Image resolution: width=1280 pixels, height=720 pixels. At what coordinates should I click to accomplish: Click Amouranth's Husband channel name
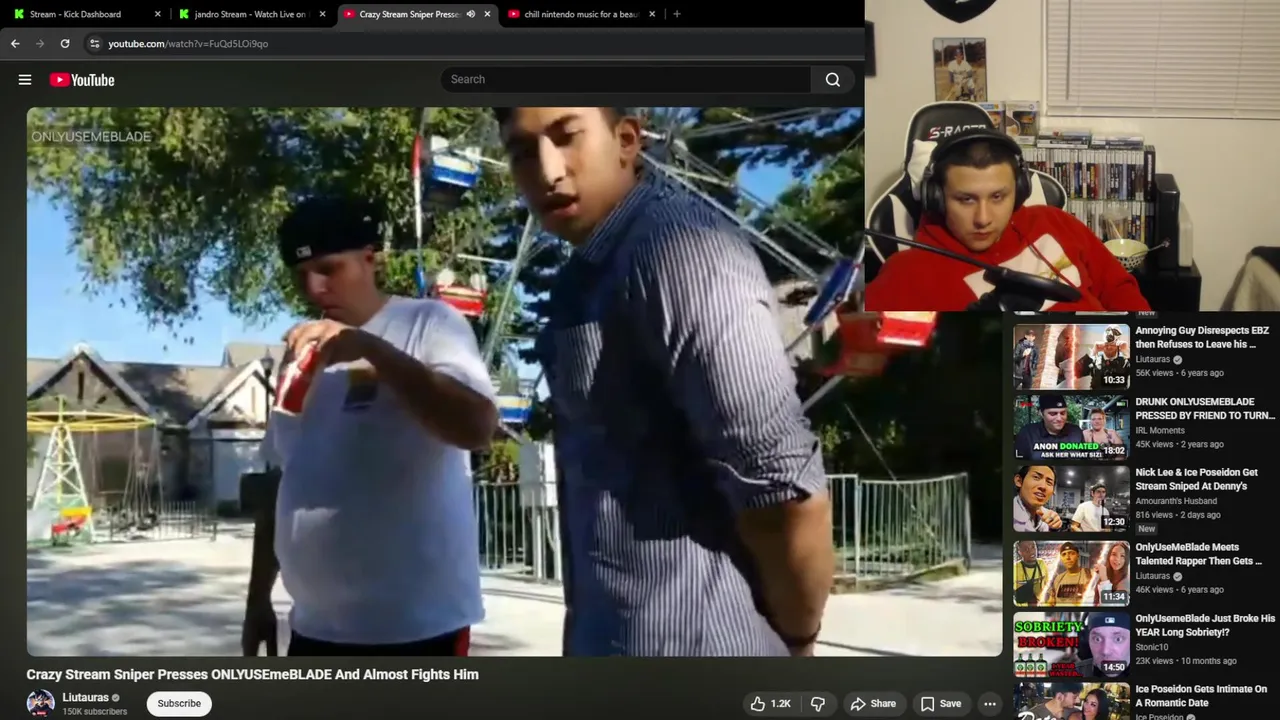pos(1176,501)
